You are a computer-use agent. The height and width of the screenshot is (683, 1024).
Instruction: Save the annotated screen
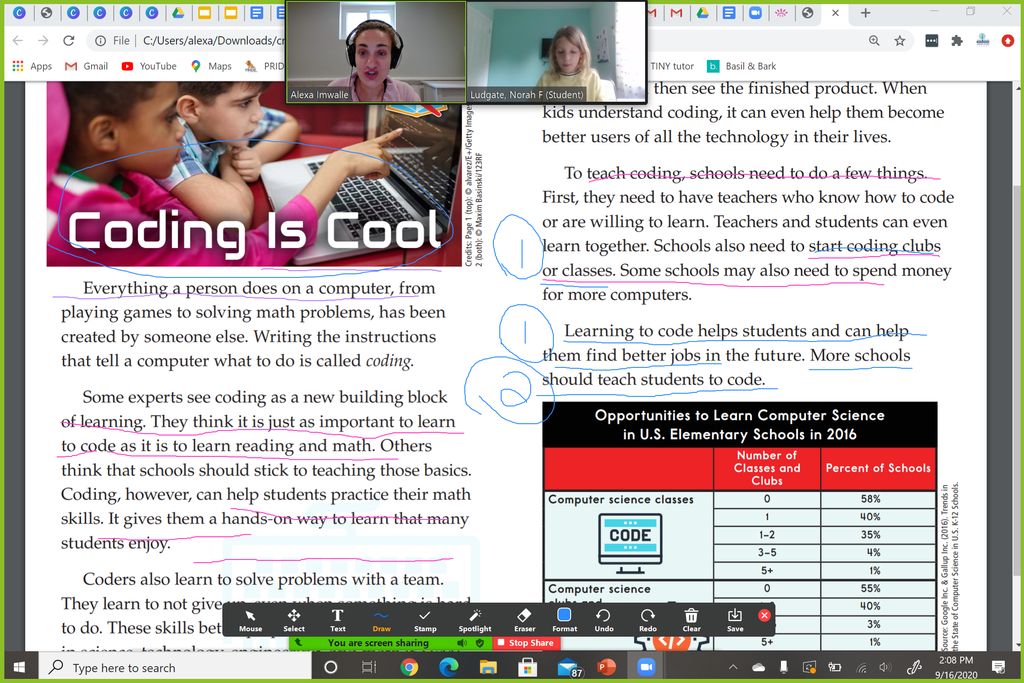[735, 620]
